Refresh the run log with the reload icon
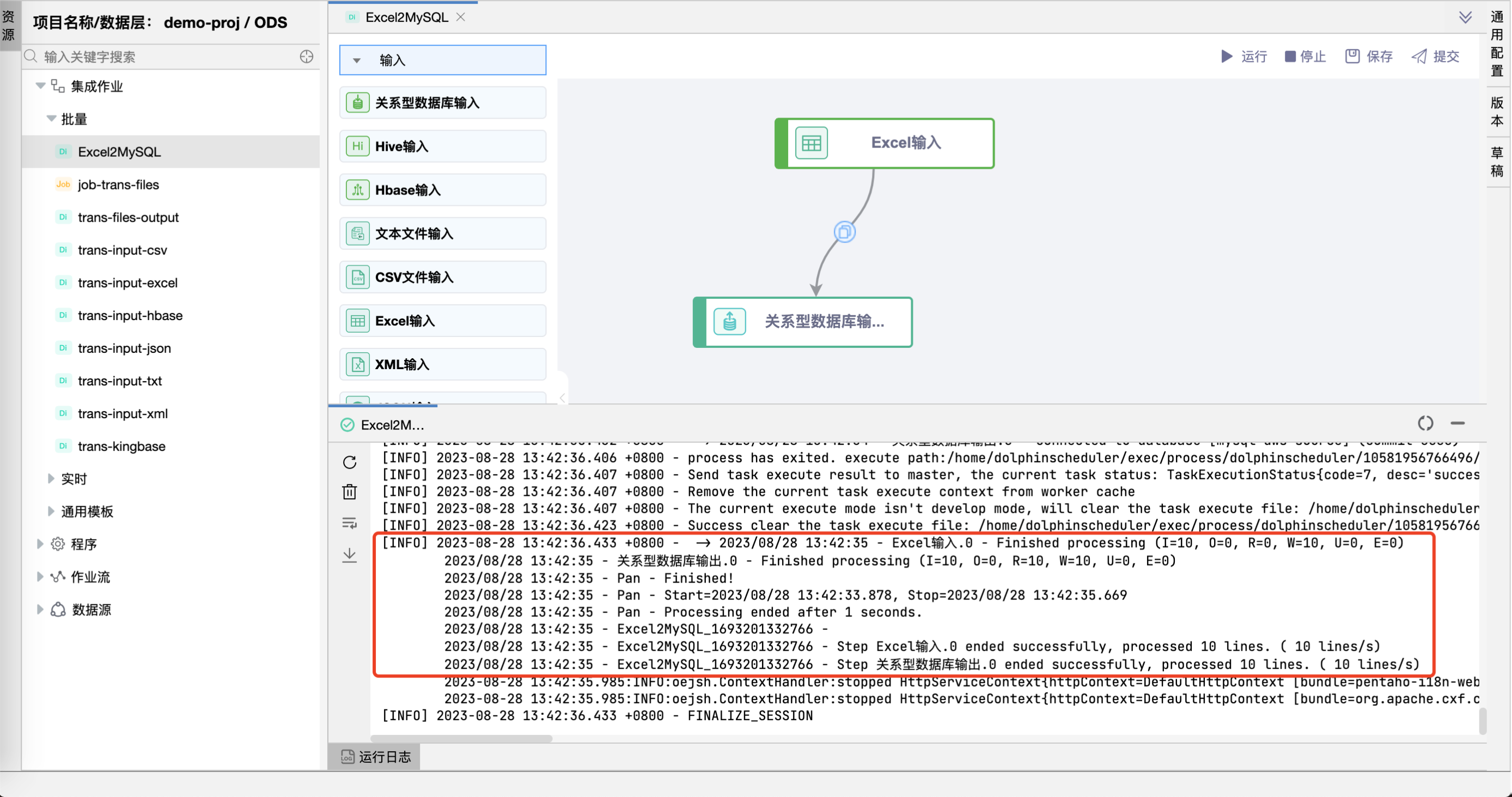This screenshot has width=1512, height=797. pos(350,462)
